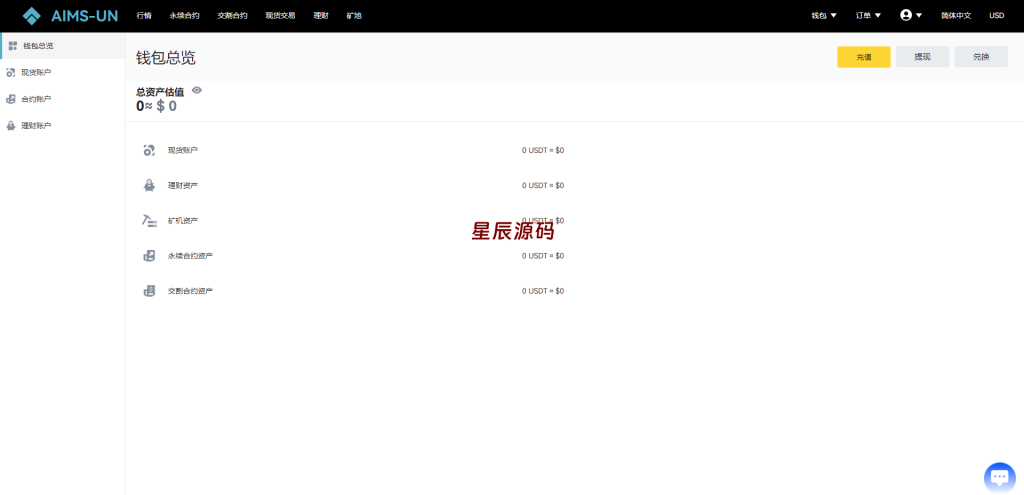Click the 交割合约资产 label in asset list
1024x495 pixels.
point(190,291)
